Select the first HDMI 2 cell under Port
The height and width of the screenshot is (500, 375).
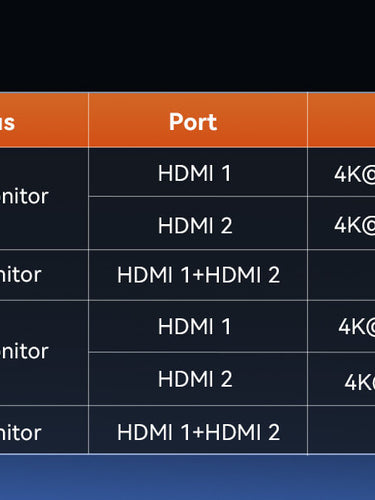[198, 223]
